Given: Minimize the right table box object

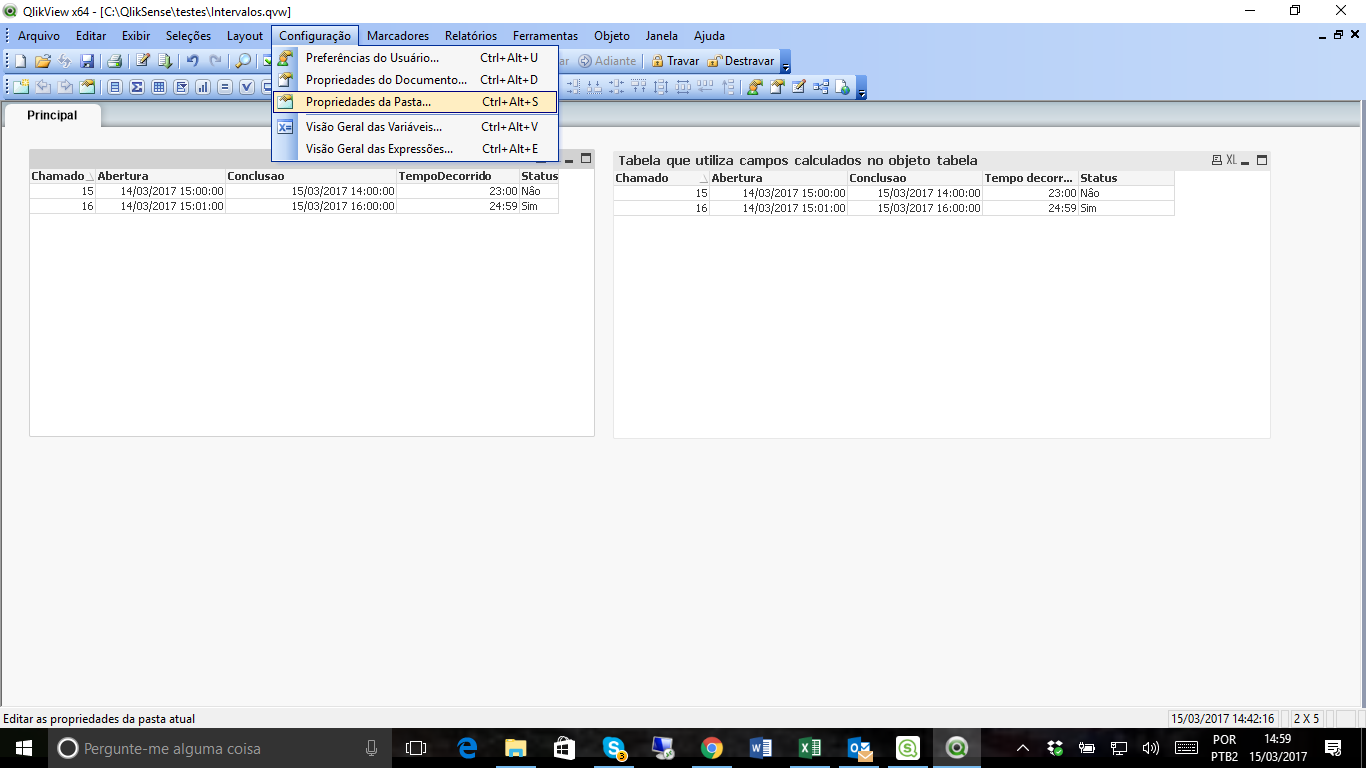Looking at the screenshot, I should click(1246, 163).
